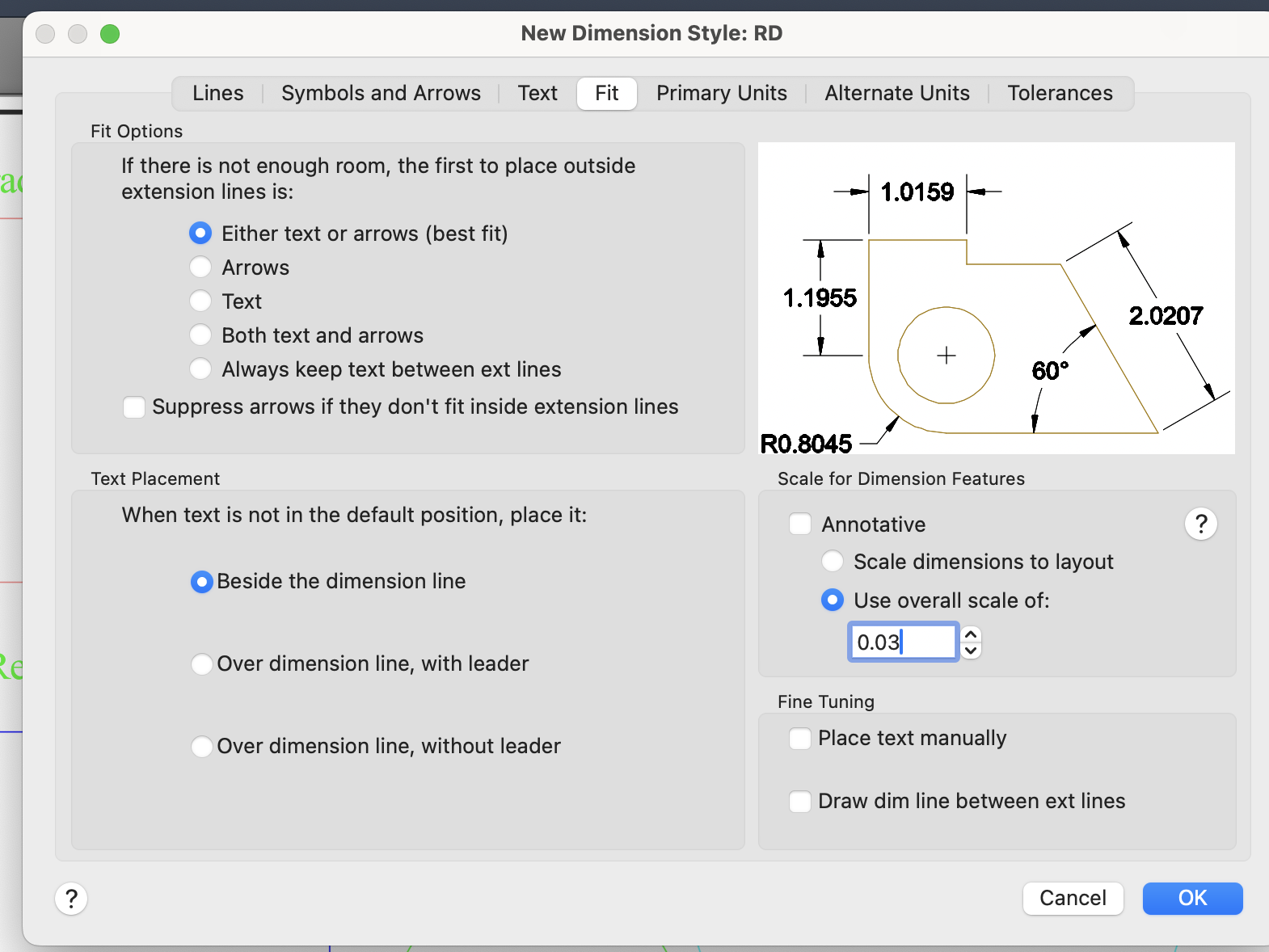Screen dimensions: 1269x952
Task: Decrement overall scale with stepper down arrow
Action: (x=972, y=651)
